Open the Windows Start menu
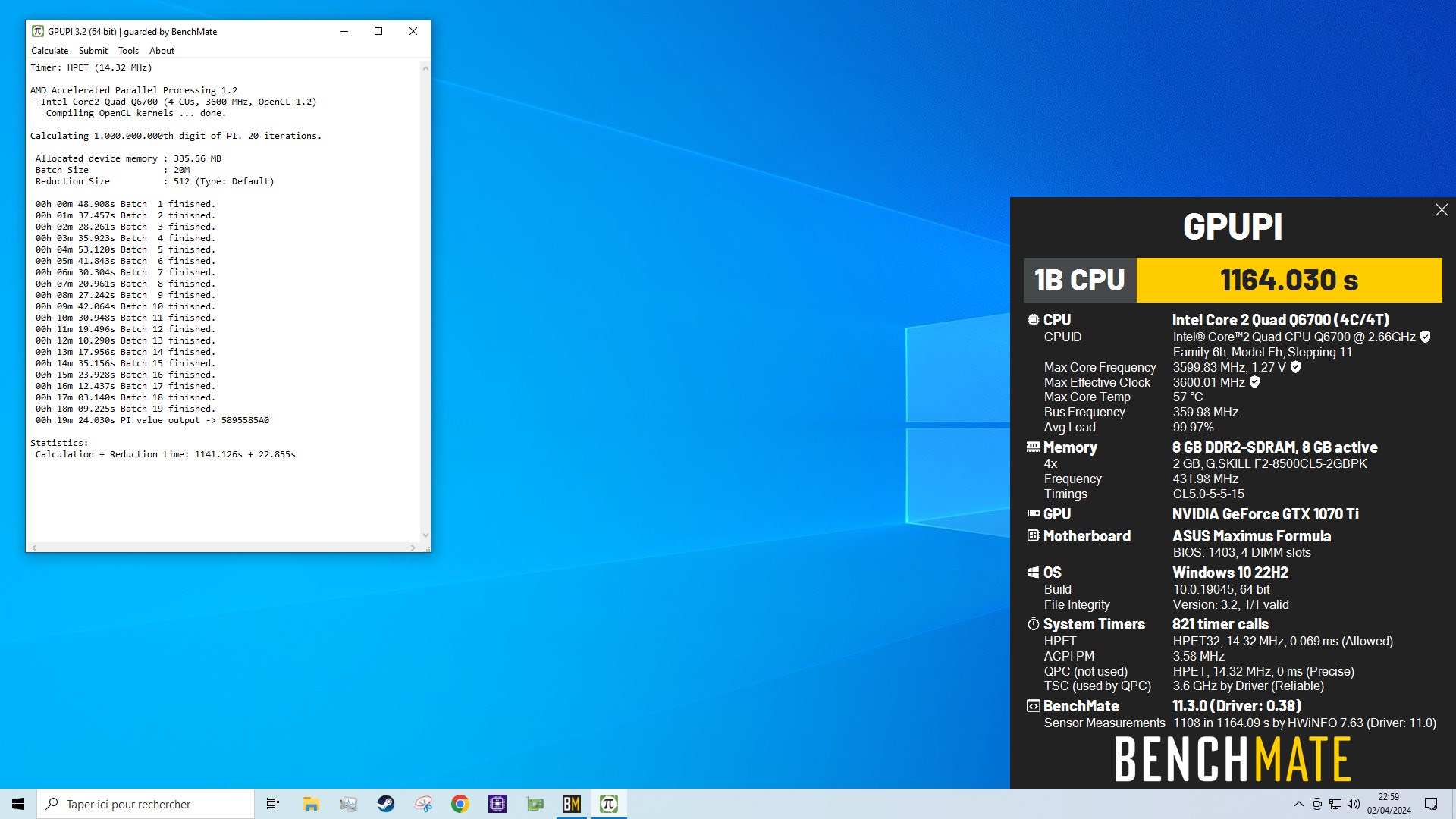This screenshot has height=819, width=1456. [18, 804]
